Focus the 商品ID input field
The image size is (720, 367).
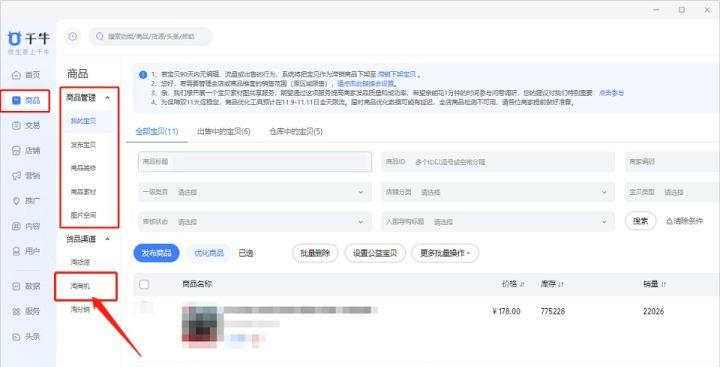(x=498, y=162)
